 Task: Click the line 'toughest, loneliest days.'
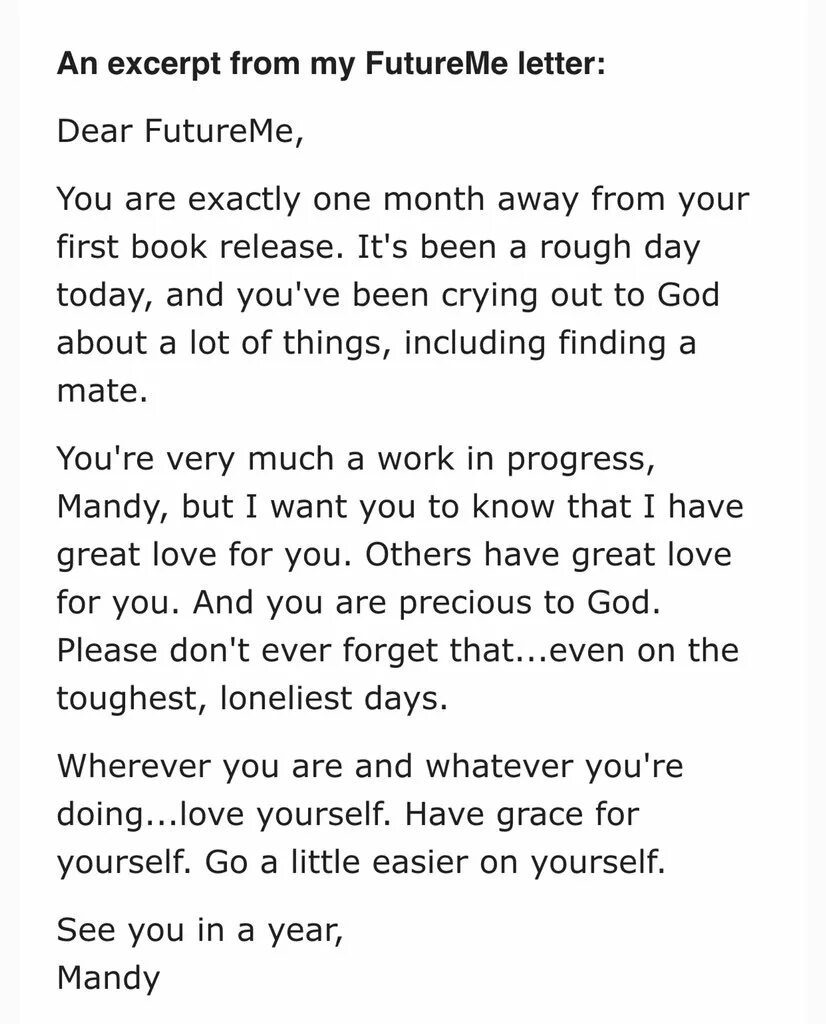(252, 699)
